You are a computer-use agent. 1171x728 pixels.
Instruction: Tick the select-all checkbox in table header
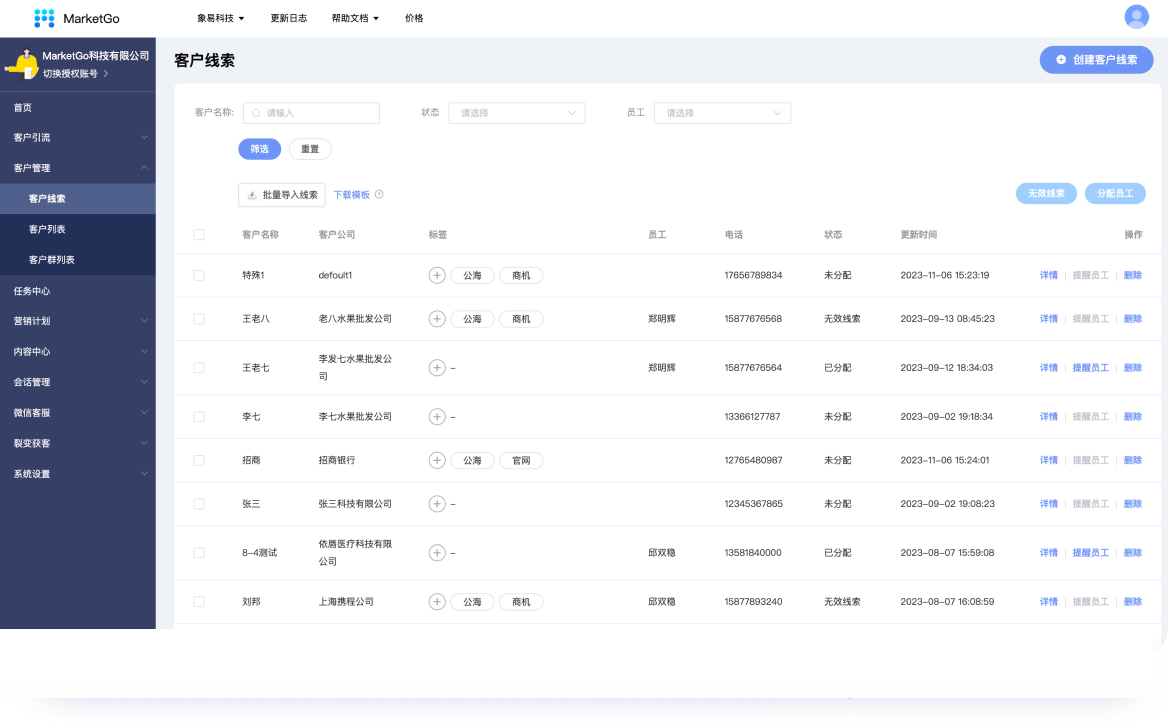(x=199, y=235)
